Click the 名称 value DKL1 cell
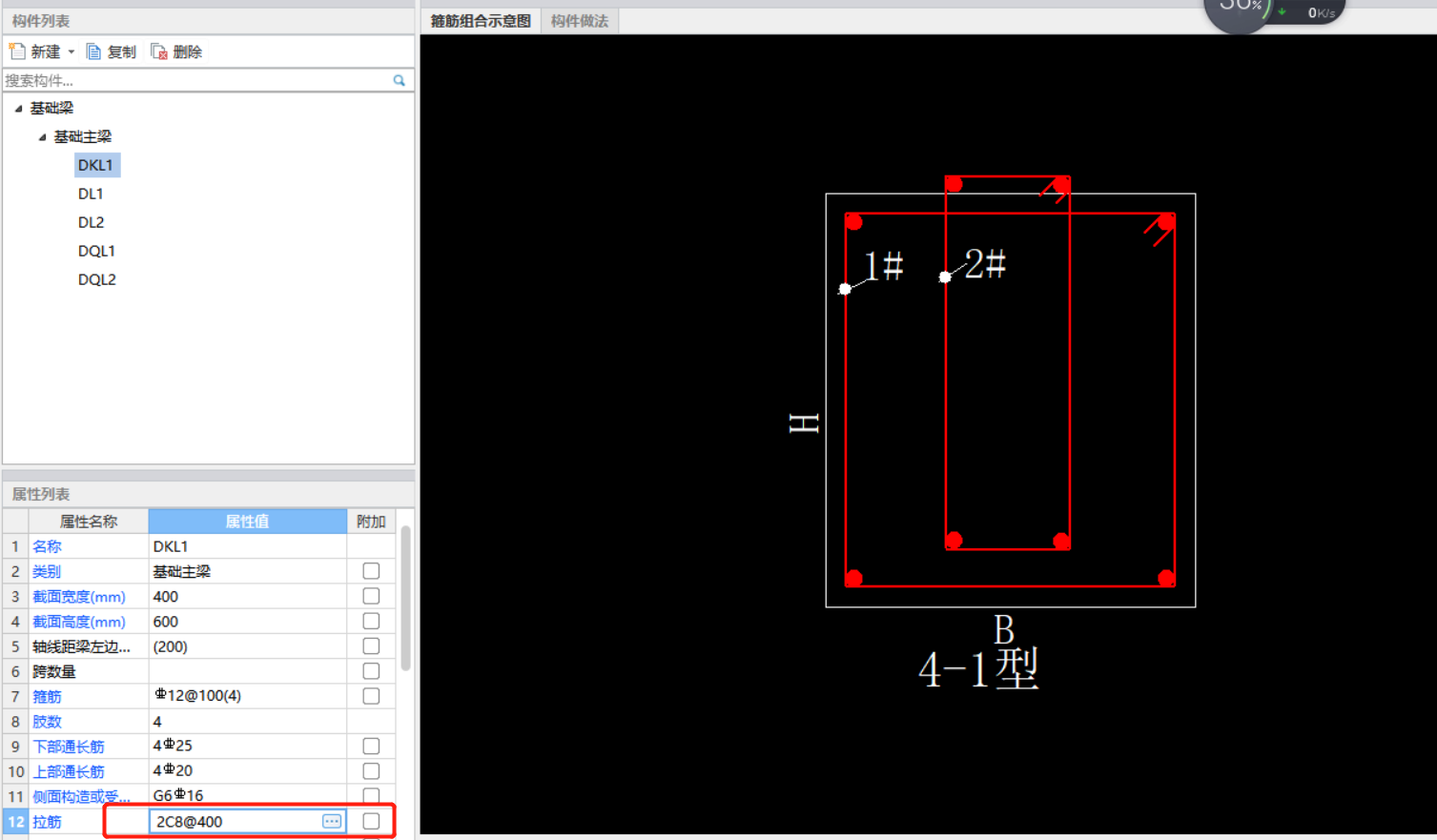This screenshot has width=1437, height=840. click(x=248, y=546)
